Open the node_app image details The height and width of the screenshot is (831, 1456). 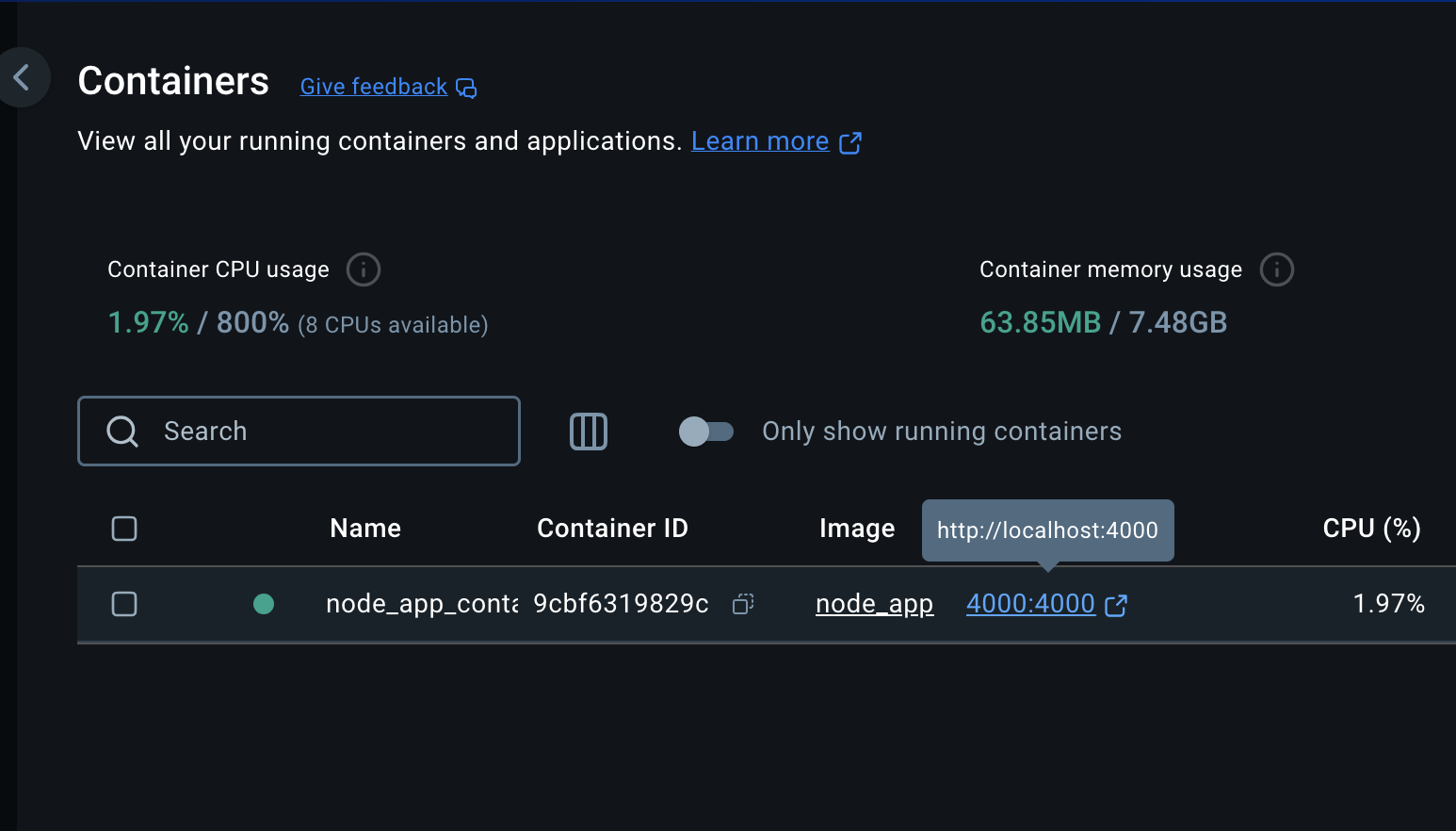tap(874, 604)
